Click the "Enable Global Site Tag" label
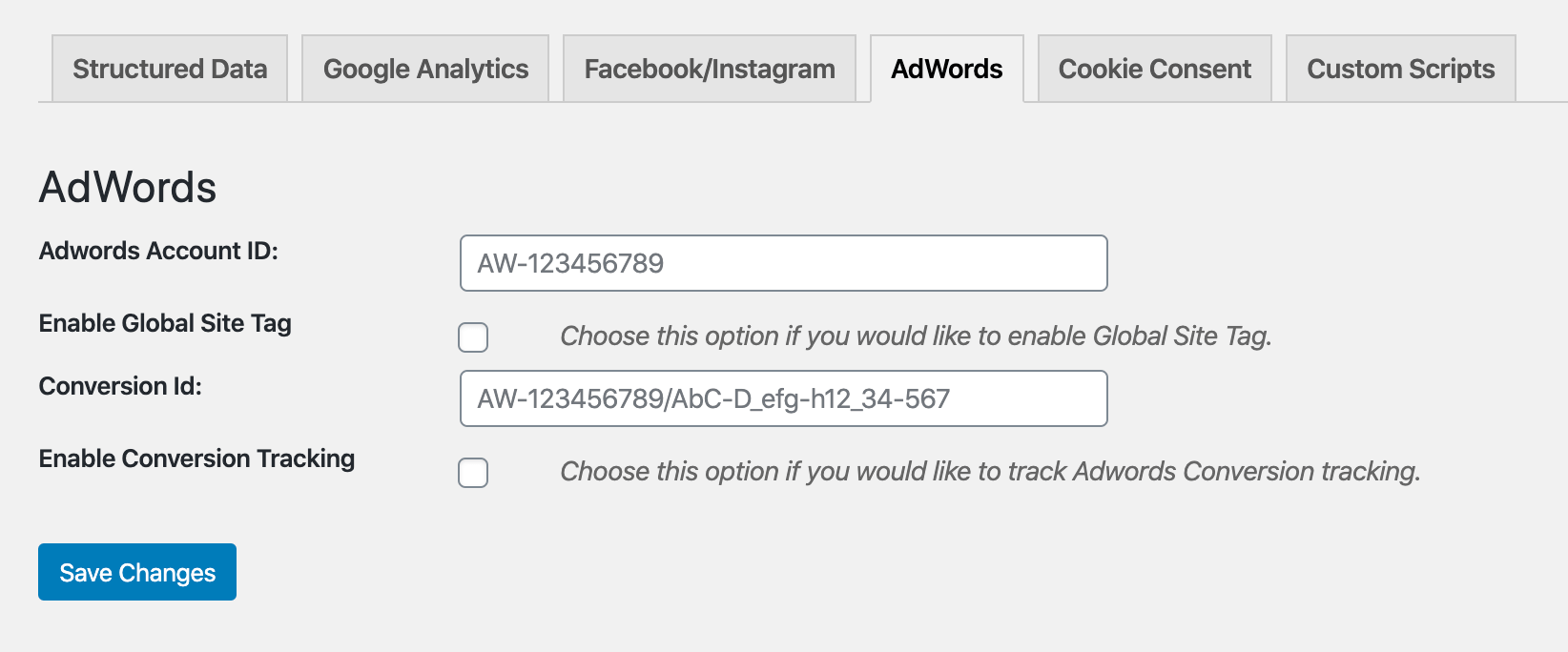Viewport: 1568px width, 652px height. (165, 323)
